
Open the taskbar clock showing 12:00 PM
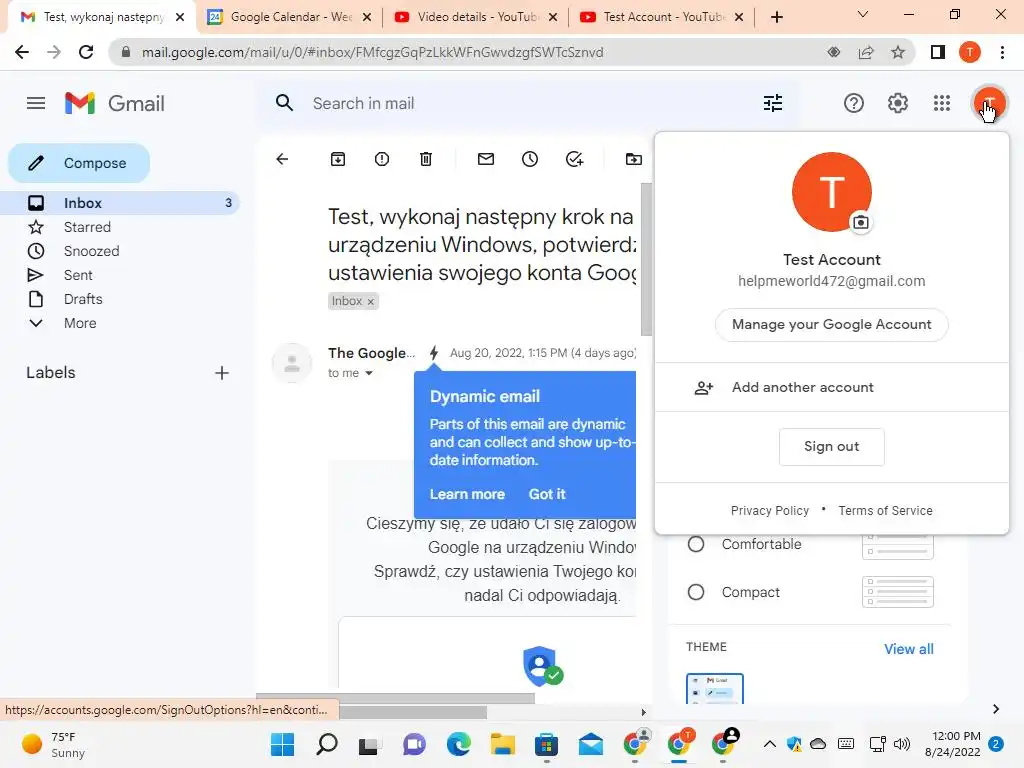[953, 744]
